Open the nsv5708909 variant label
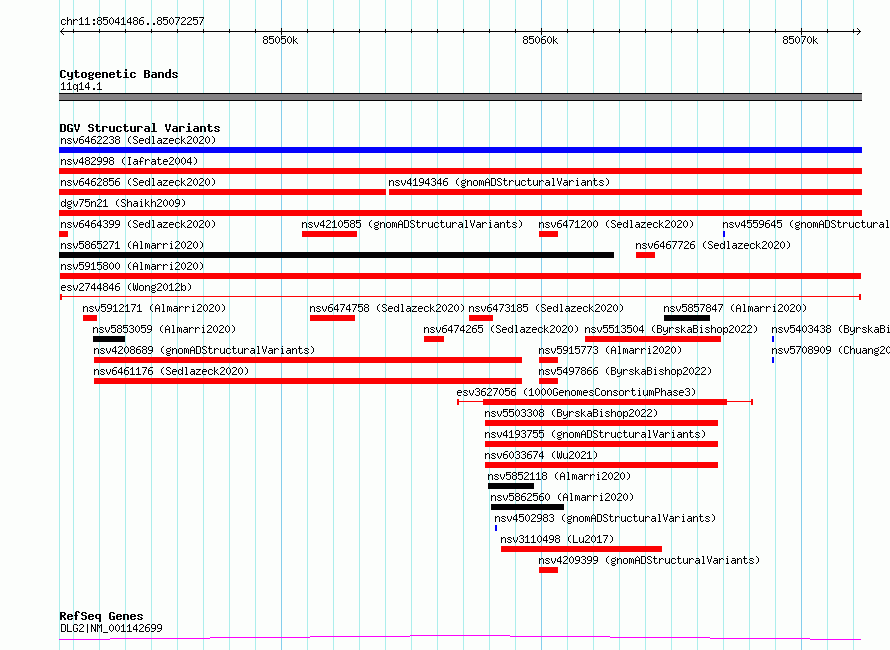 point(830,350)
